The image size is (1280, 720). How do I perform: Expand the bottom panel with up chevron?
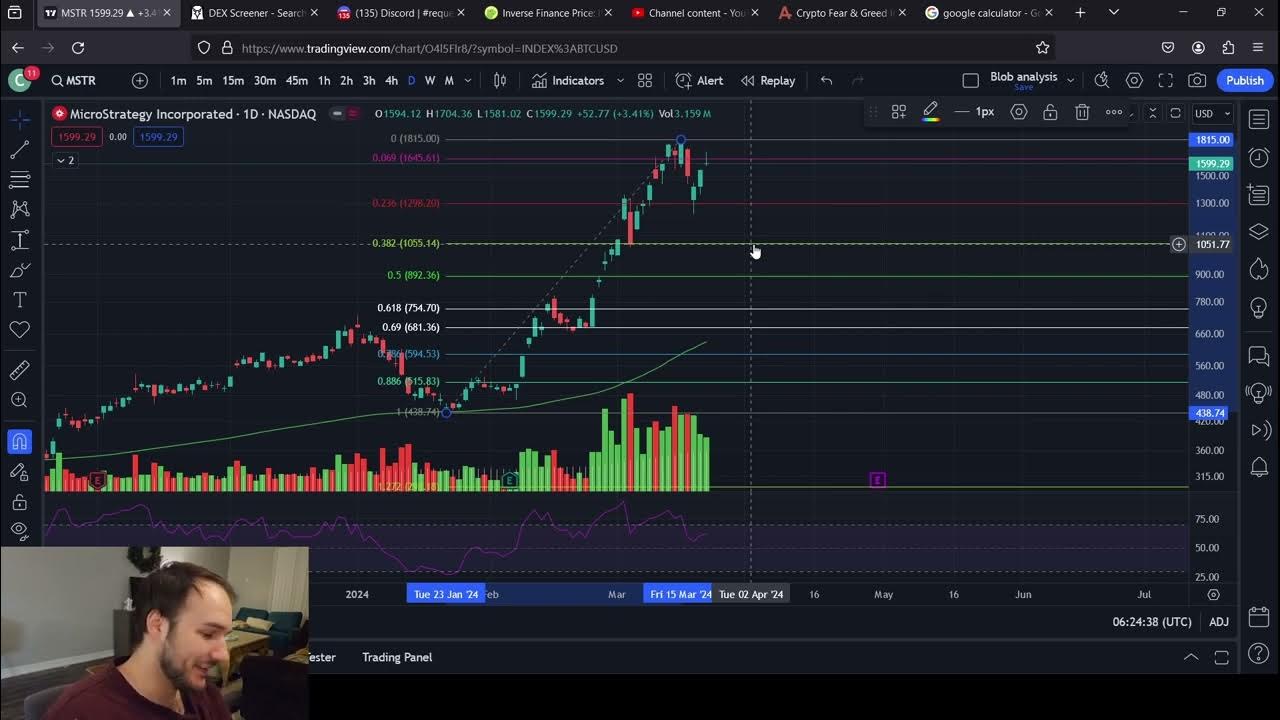click(x=1191, y=657)
